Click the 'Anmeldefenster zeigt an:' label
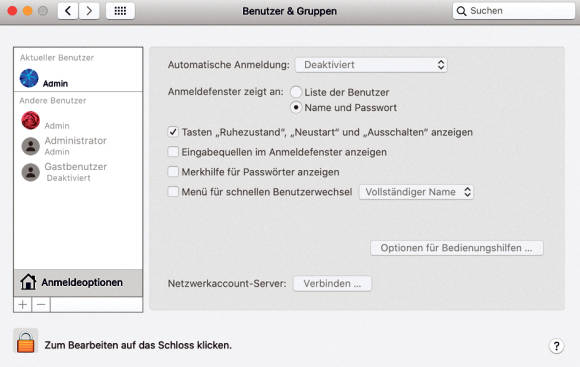The width and height of the screenshot is (580, 367). click(226, 92)
